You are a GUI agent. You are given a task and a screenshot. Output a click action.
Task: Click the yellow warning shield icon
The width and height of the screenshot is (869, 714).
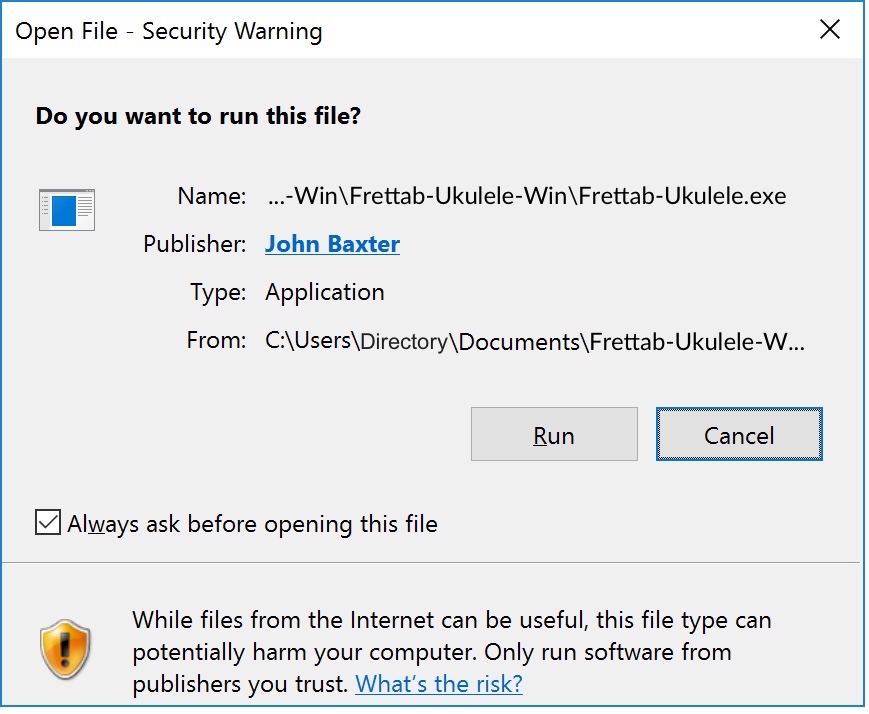65,650
